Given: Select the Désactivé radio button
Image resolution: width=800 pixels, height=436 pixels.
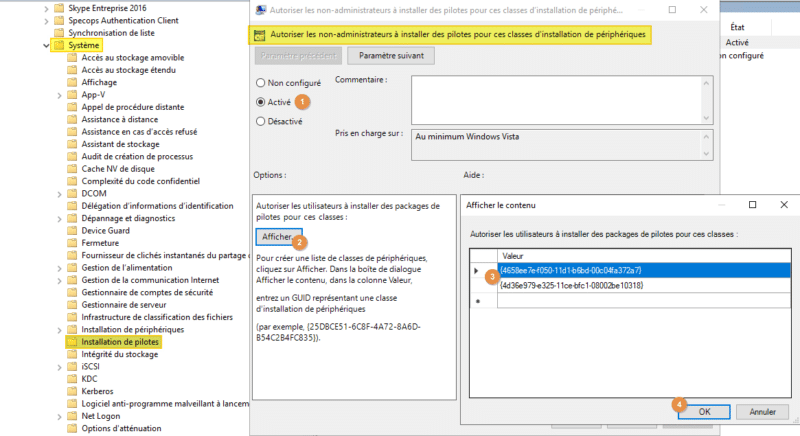Looking at the screenshot, I should coord(262,121).
